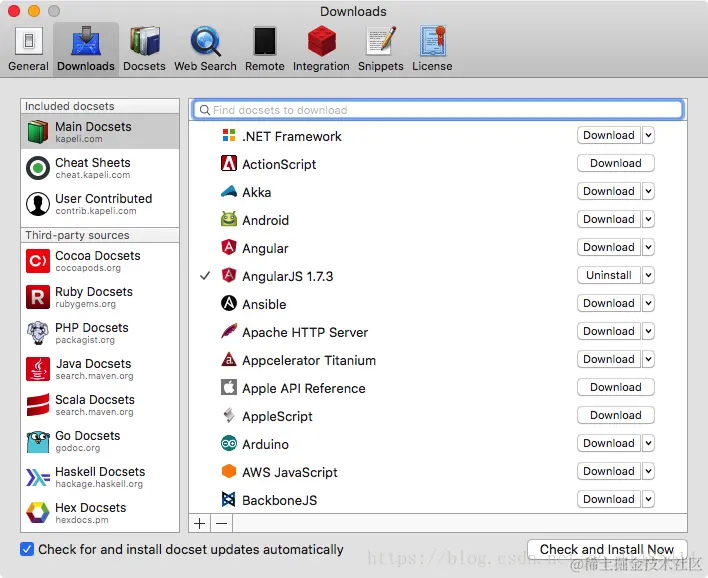
Task: Select Main Docsets source
Action: click(x=100, y=131)
